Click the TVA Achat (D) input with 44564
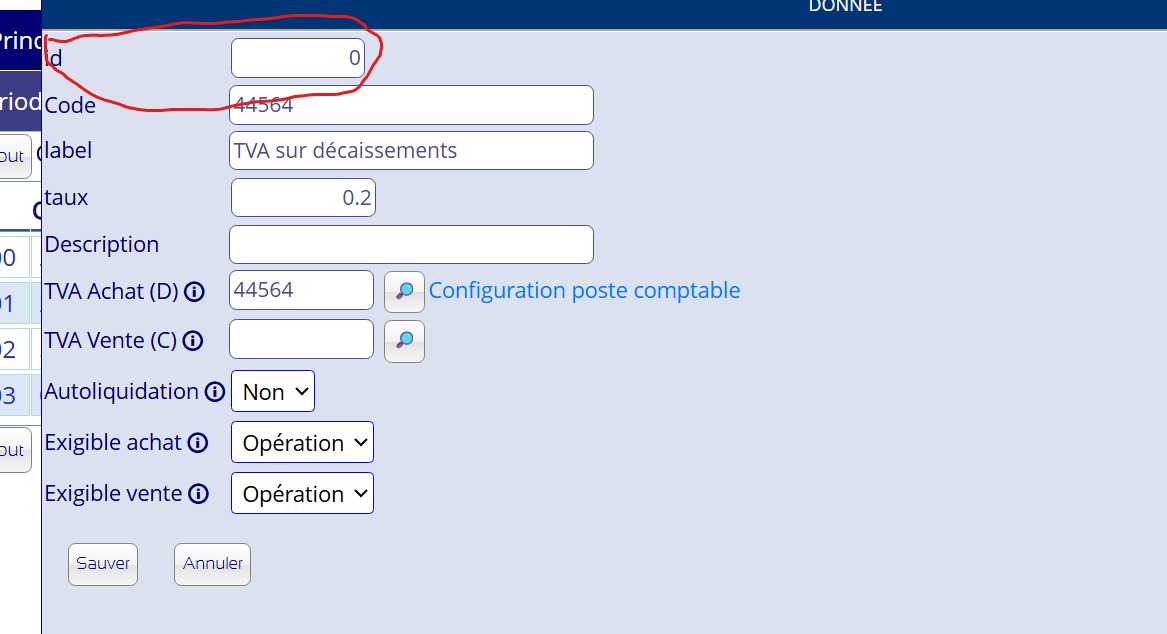 coord(301,291)
